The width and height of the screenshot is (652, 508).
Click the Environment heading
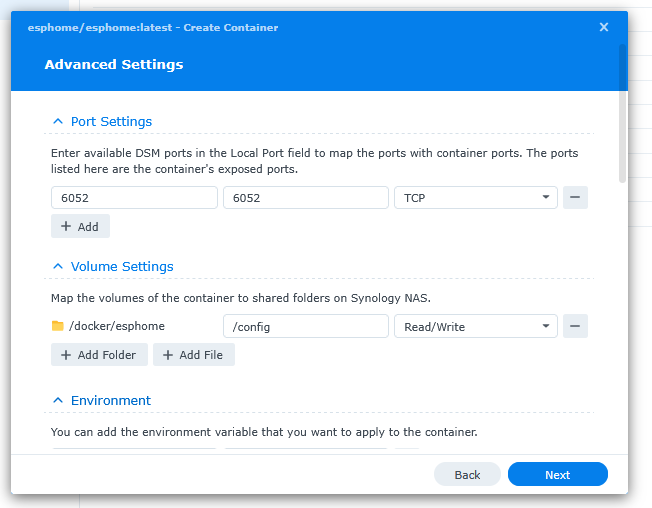(111, 400)
